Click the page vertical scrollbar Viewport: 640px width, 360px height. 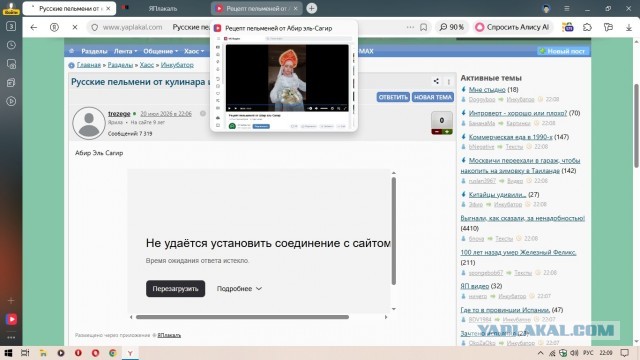pos(636,125)
